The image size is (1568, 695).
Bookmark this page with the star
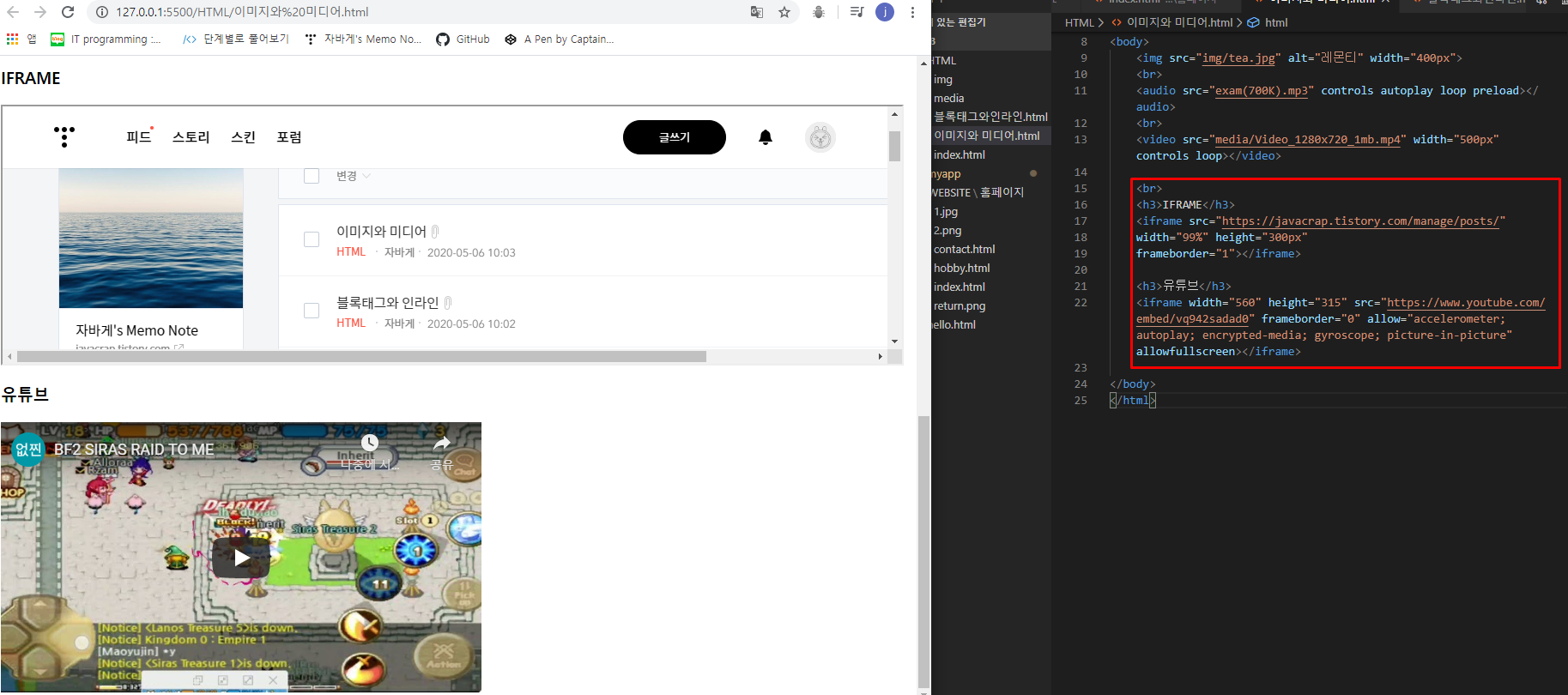784,12
